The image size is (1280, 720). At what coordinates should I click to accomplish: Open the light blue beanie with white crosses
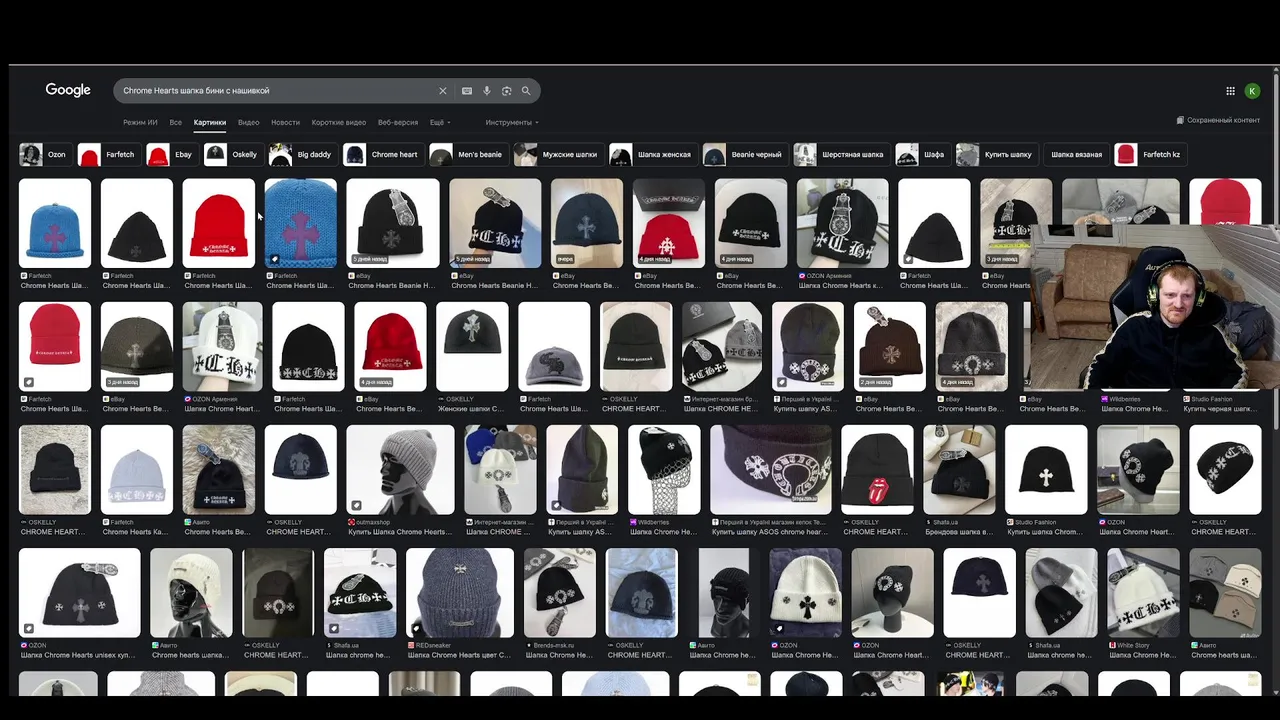point(137,469)
